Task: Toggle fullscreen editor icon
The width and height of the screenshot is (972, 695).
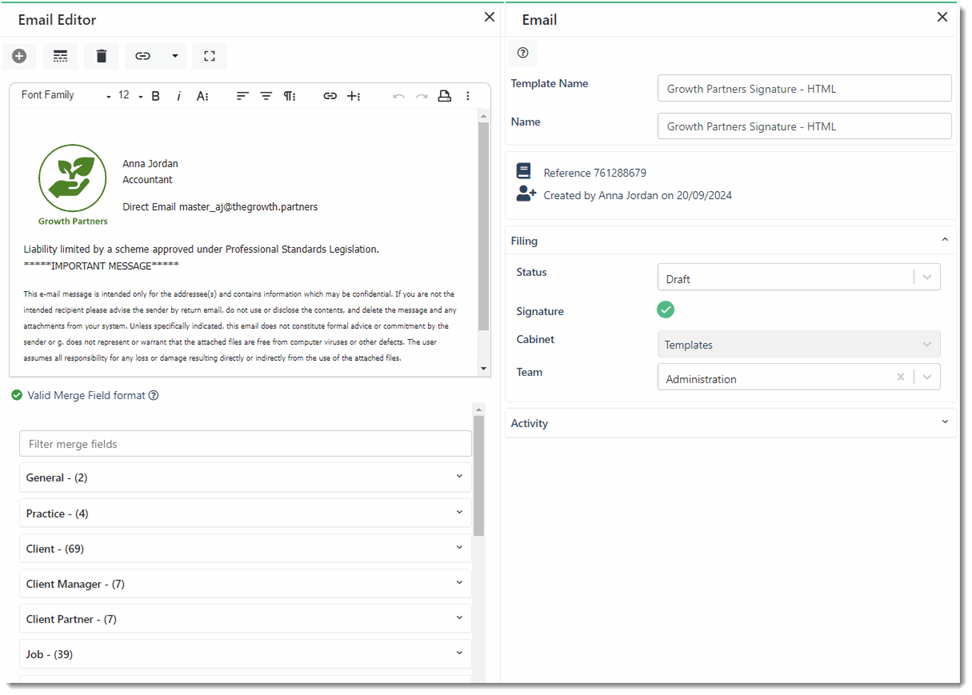Action: [210, 56]
